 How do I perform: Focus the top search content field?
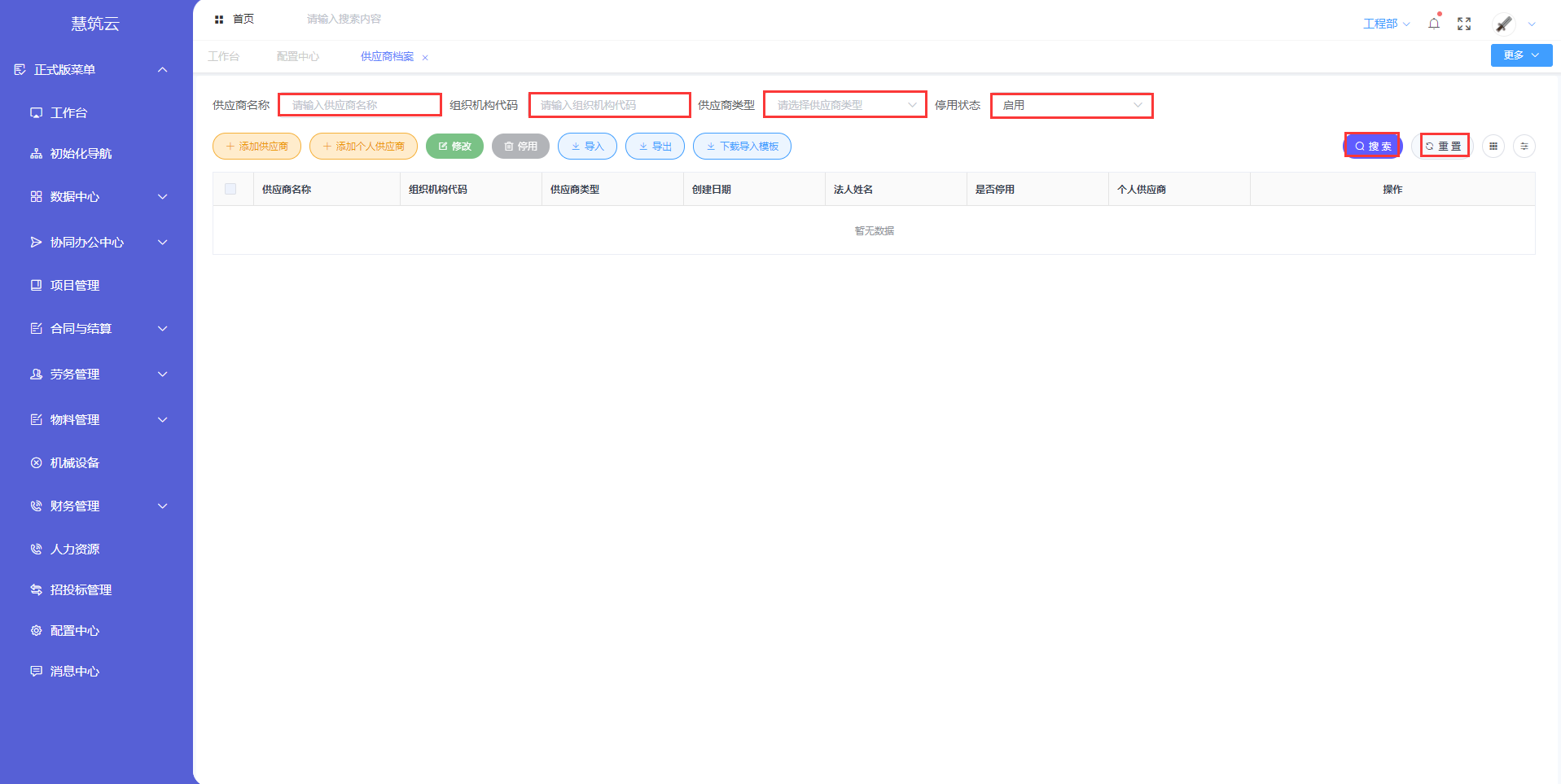click(x=344, y=20)
